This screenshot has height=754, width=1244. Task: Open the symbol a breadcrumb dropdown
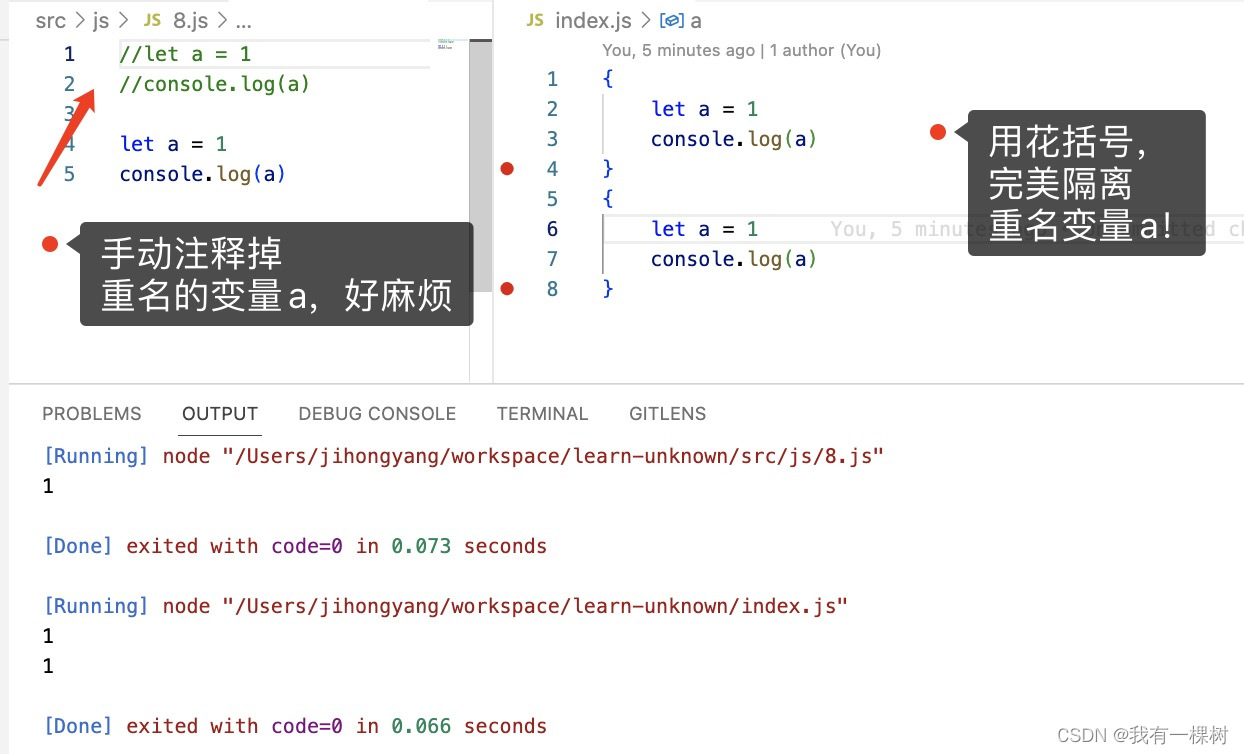coord(696,20)
